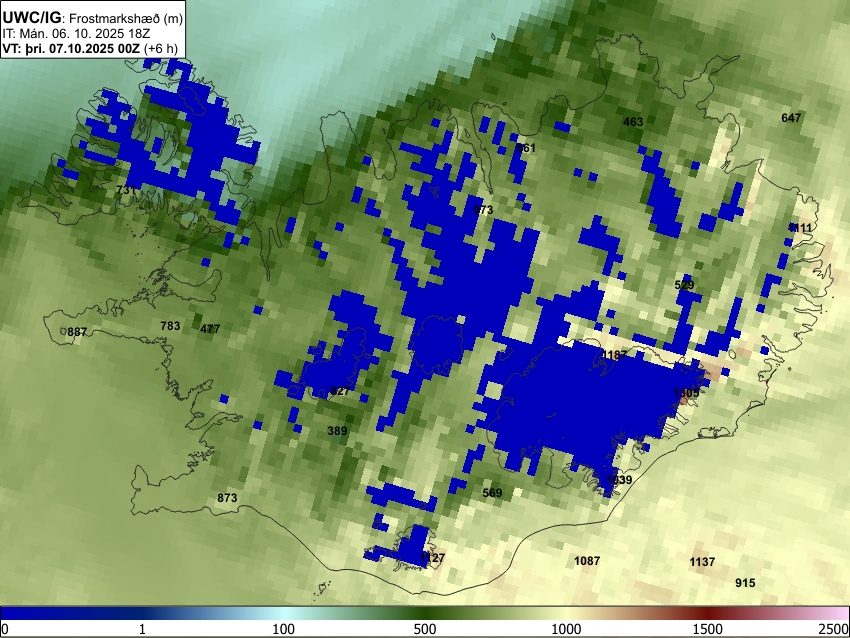Image resolution: width=850 pixels, height=638 pixels.
Task: Click the legend label 1500
Action: [x=708, y=629]
